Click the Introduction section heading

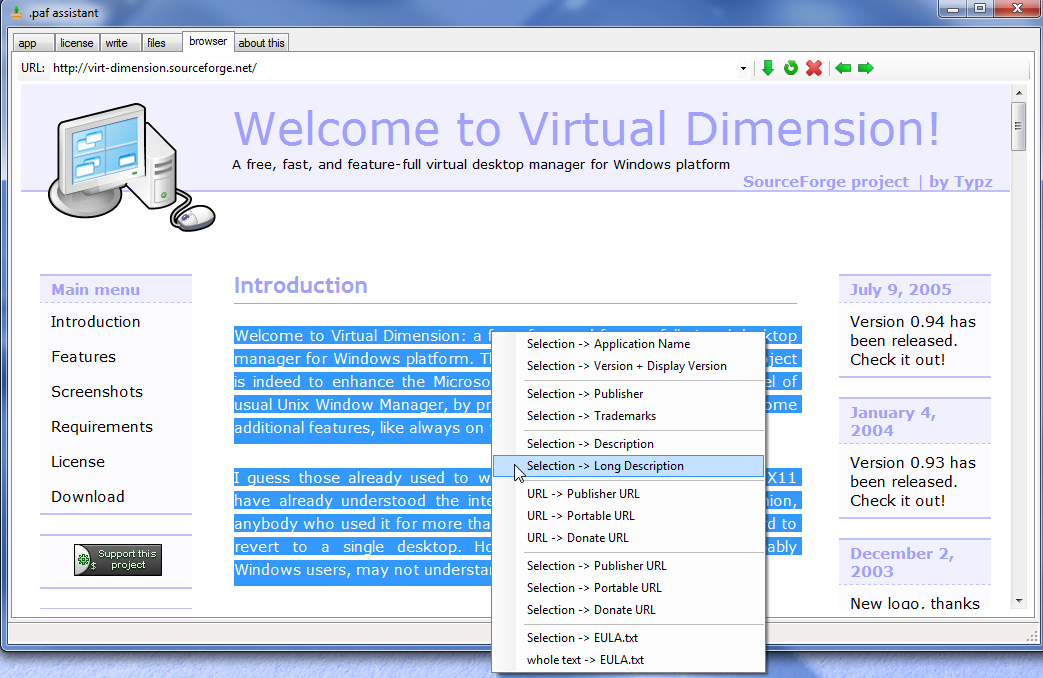click(x=301, y=285)
